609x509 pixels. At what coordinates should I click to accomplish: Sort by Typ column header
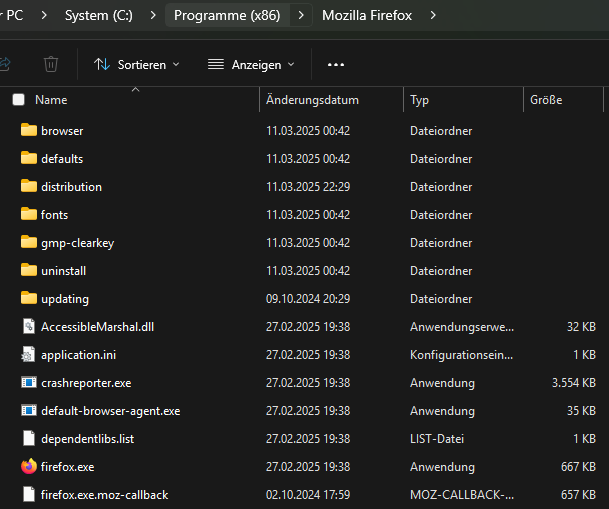420,100
